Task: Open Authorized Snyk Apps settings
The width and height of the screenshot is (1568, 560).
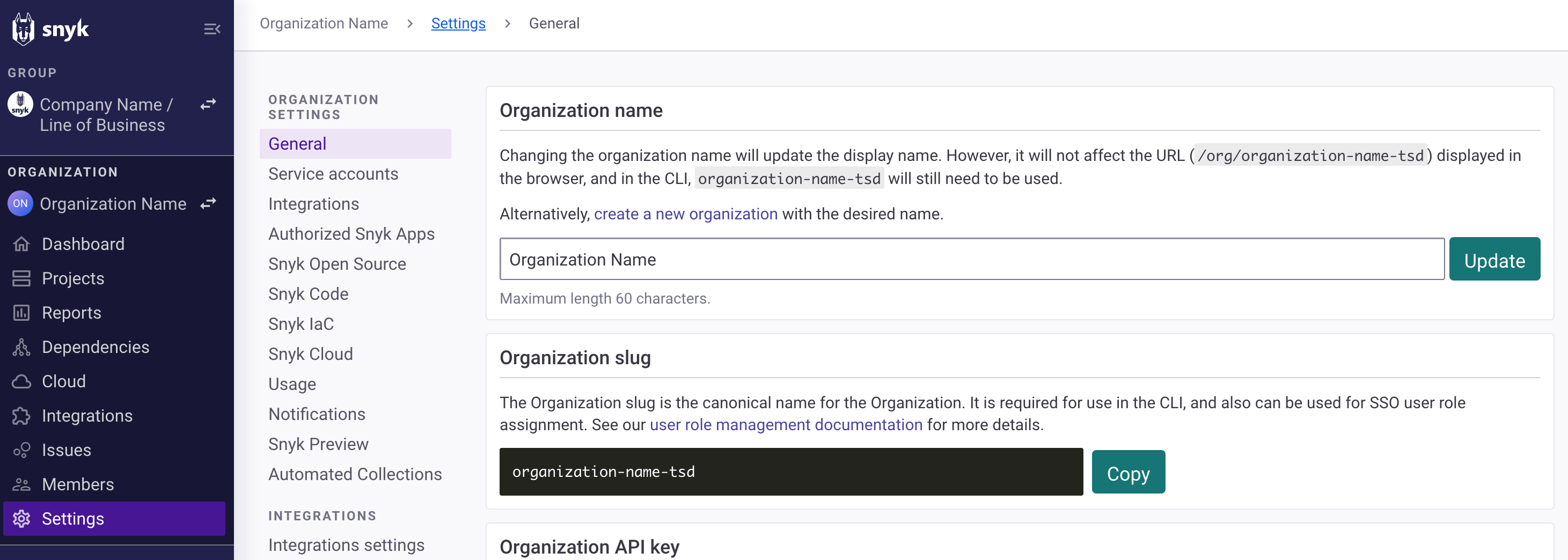Action: [351, 234]
